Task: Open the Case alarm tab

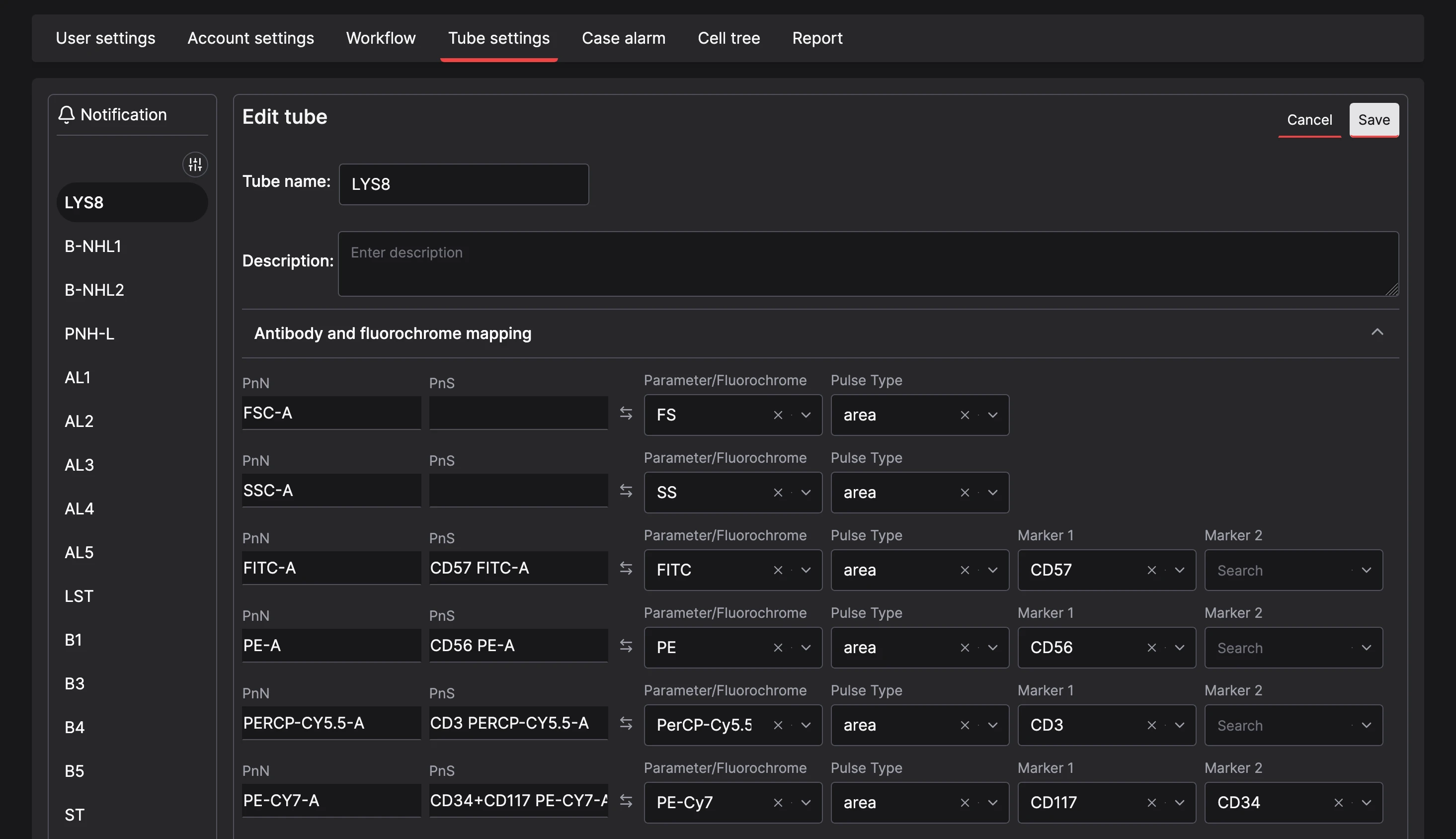Action: pos(624,38)
